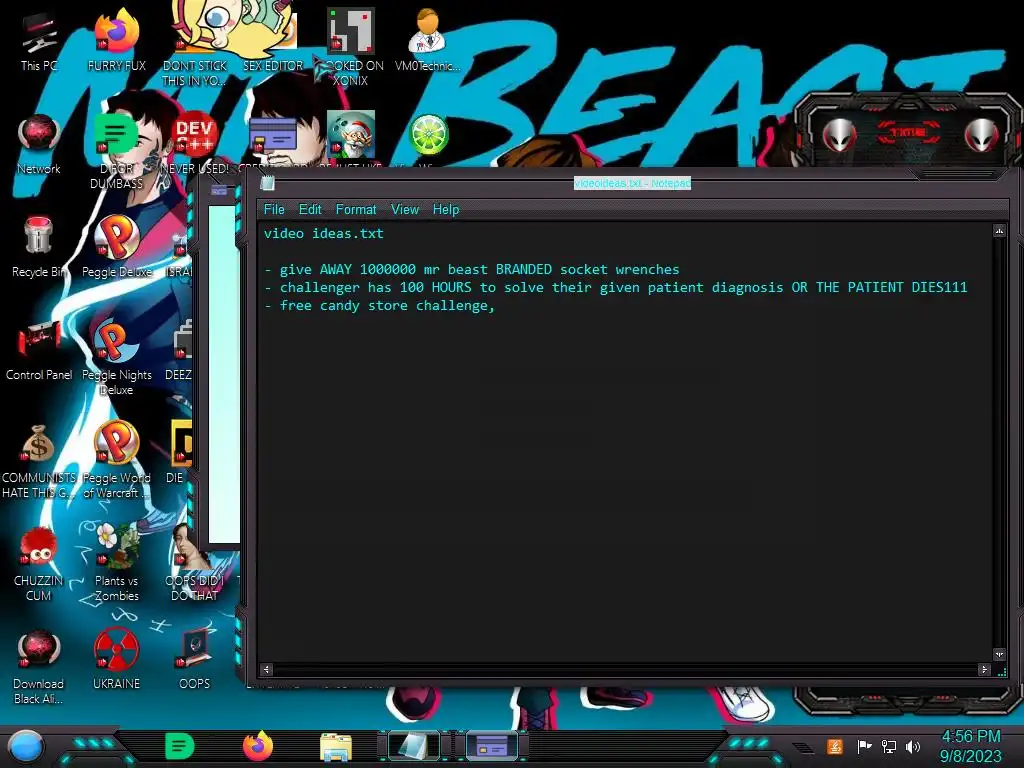The height and width of the screenshot is (768, 1024).
Task: Select the Peggle World of Warcraft icon
Action: tap(116, 460)
